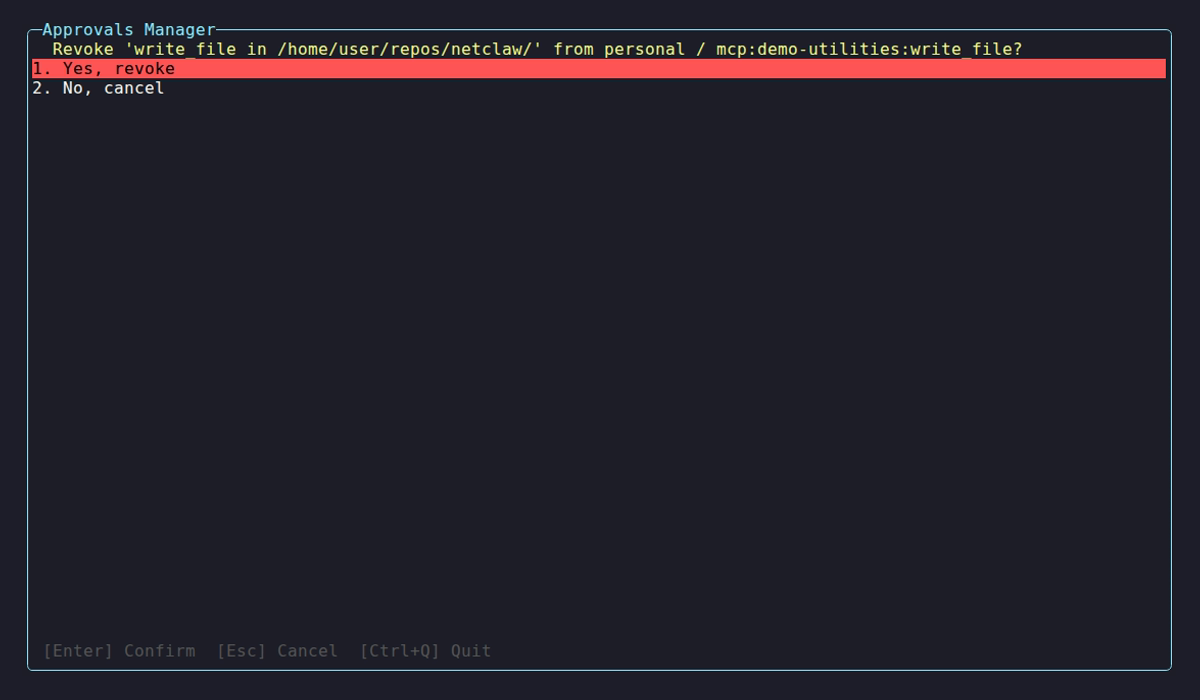
Task: Select the 'Yes, revoke' option
Action: point(598,69)
